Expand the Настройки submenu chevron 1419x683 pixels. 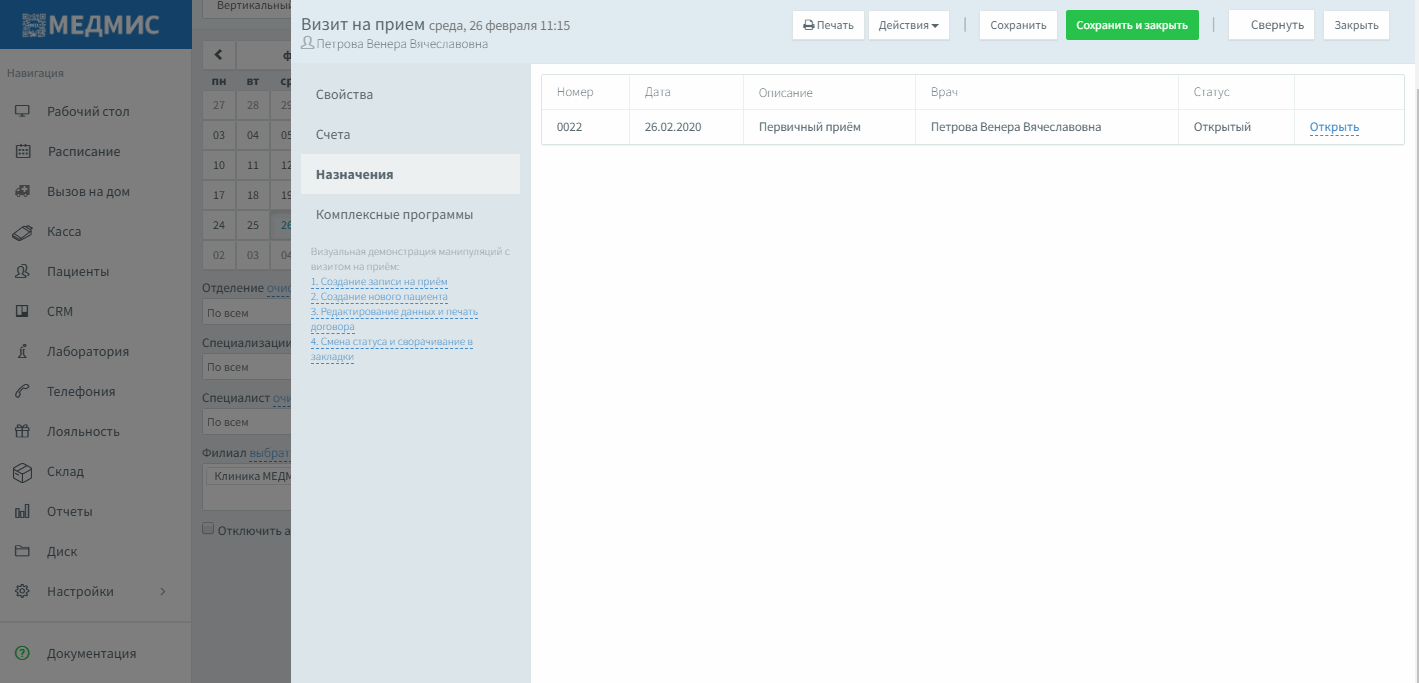point(163,591)
